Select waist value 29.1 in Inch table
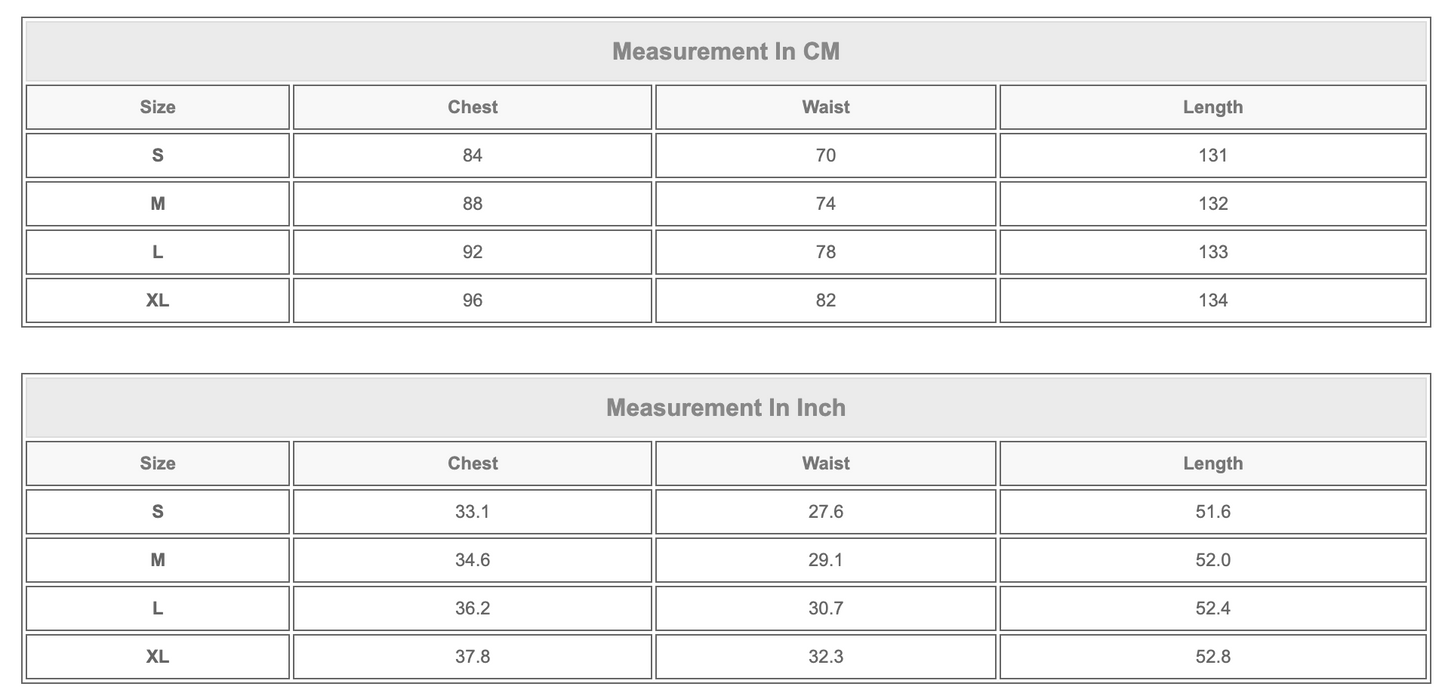Viewport: 1445px width, 699px height. pos(826,560)
